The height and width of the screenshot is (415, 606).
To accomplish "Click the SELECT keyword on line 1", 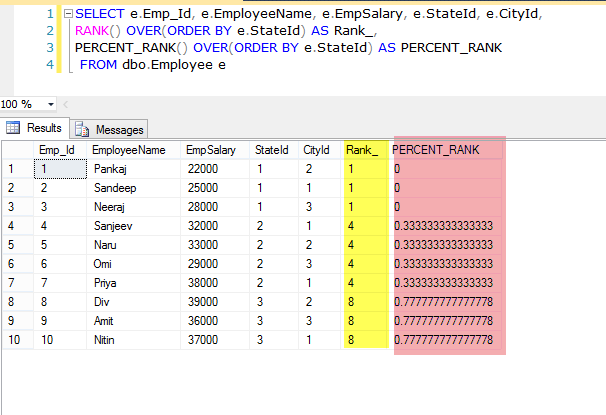I will point(100,14).
